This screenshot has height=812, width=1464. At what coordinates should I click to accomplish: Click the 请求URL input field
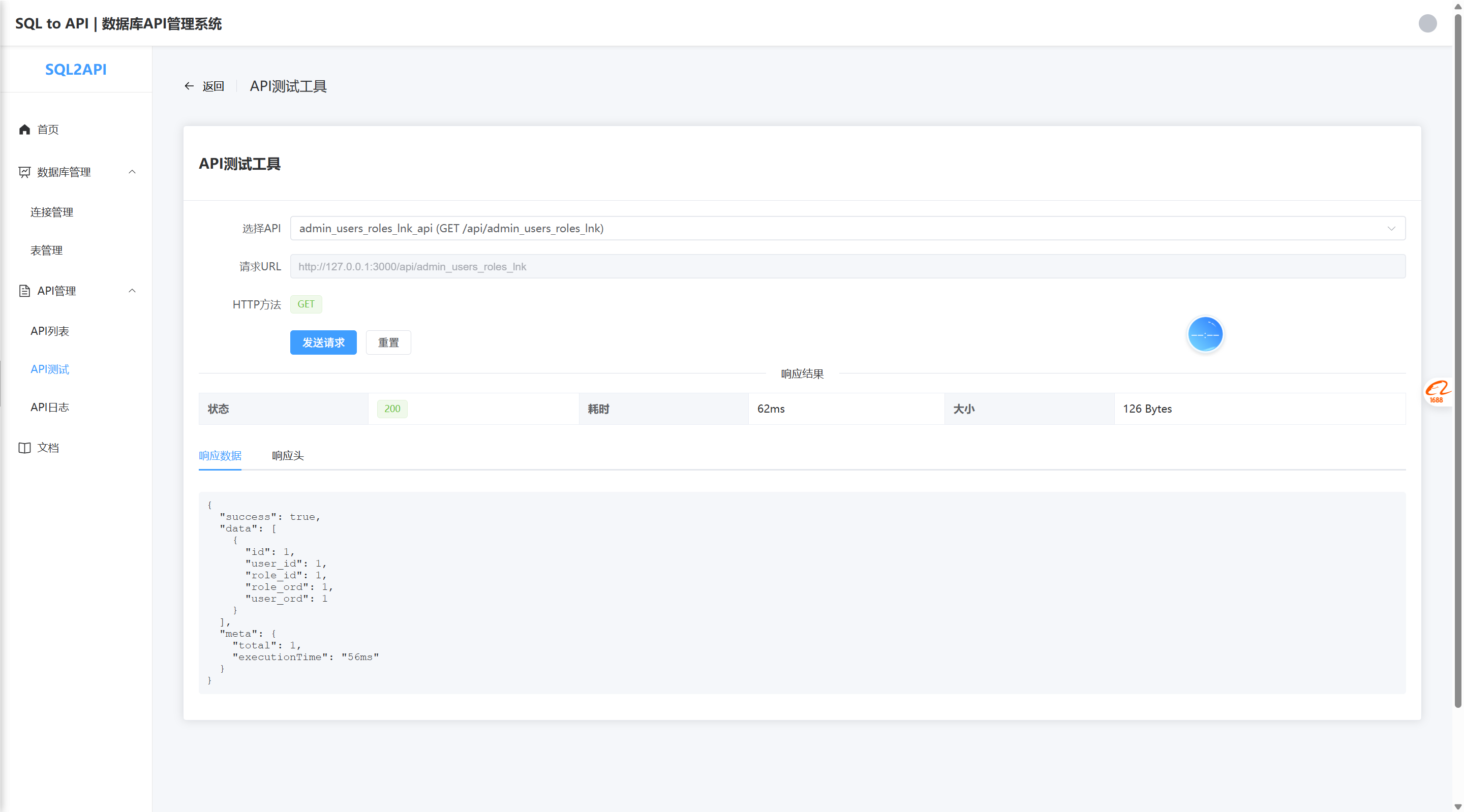pos(847,266)
